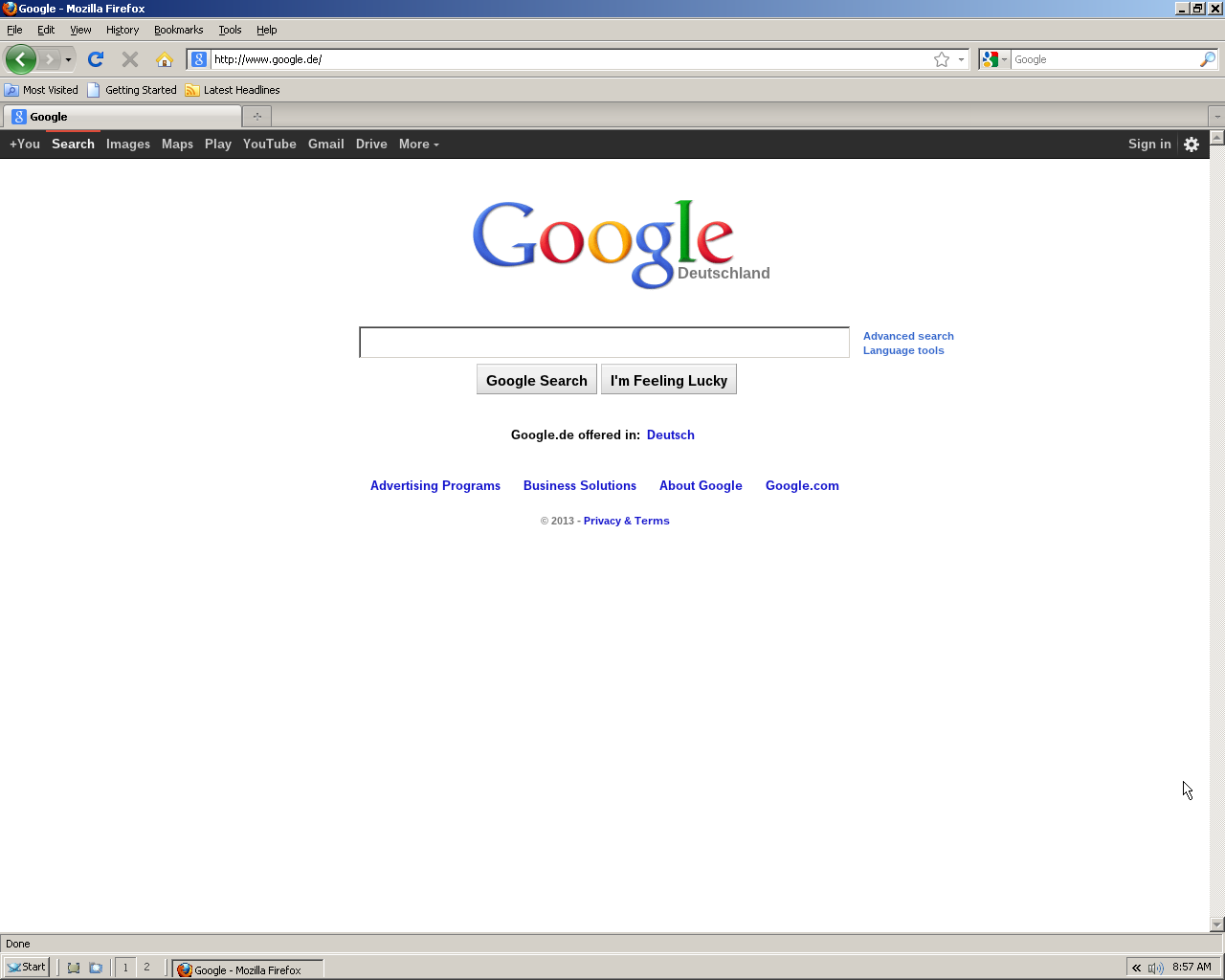Open the Edit menu
The width and height of the screenshot is (1225, 980).
(46, 30)
